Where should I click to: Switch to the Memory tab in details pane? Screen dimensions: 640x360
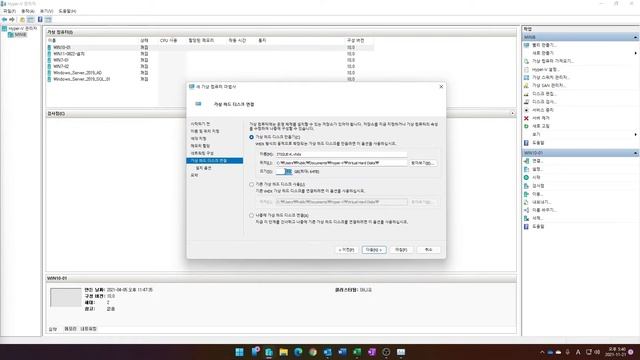[70, 329]
